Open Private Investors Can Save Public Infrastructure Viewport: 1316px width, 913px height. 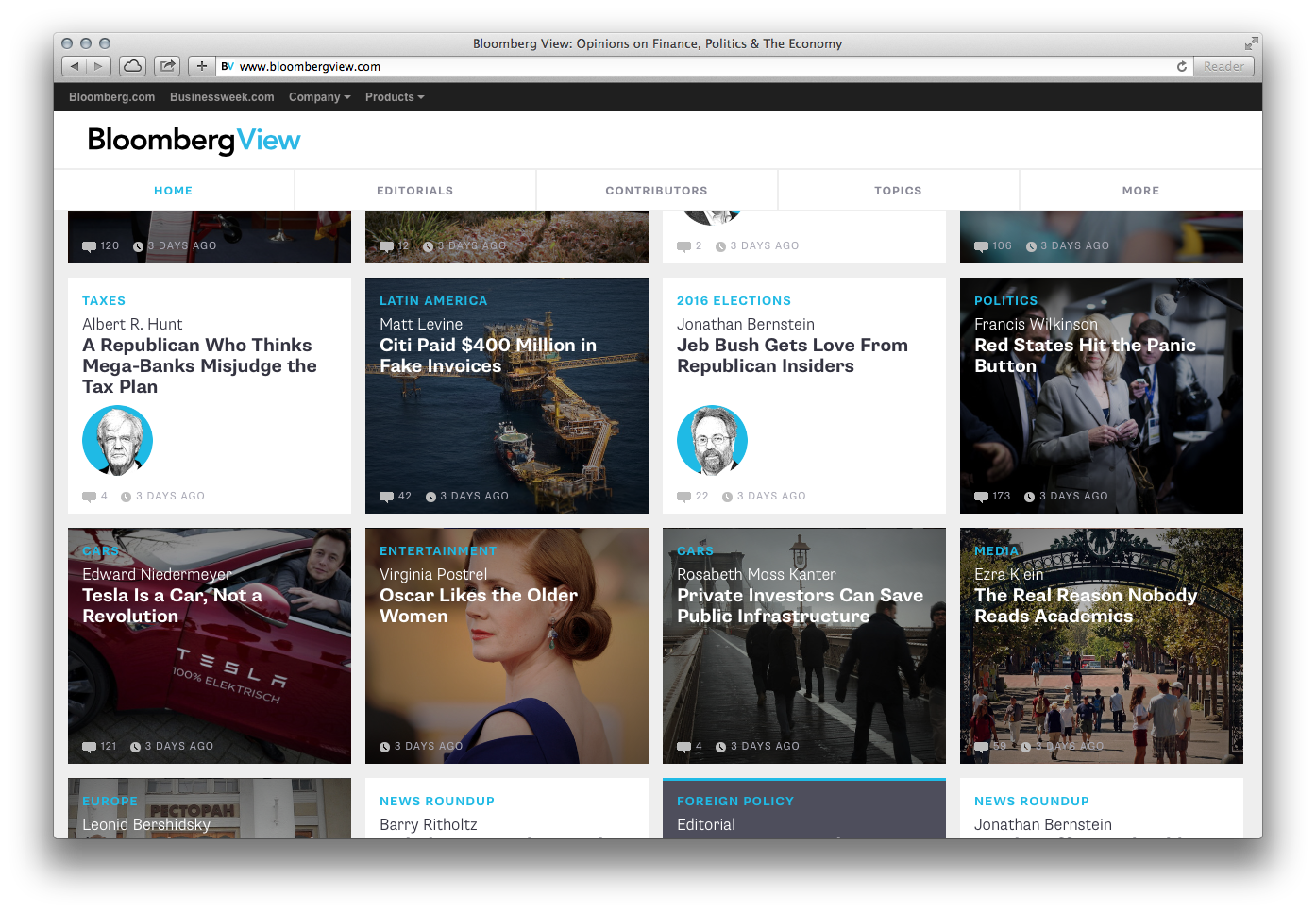(x=800, y=606)
